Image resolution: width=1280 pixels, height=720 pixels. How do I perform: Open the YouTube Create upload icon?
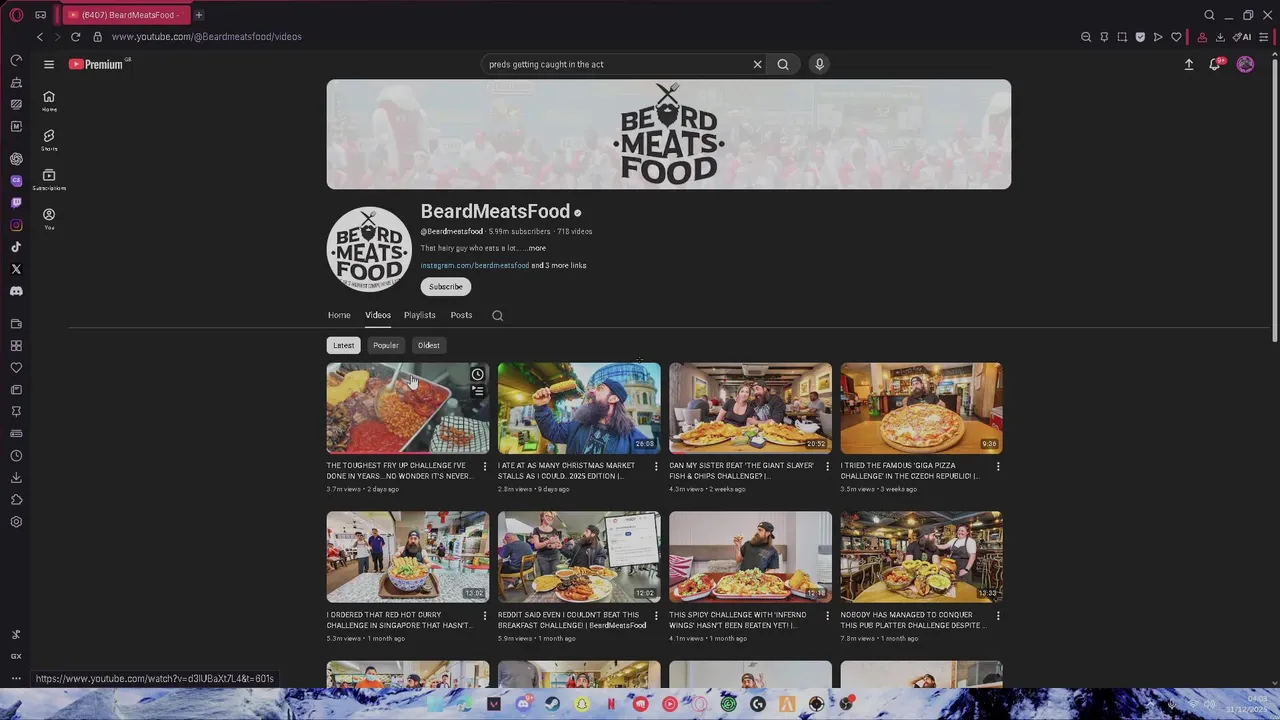[x=1189, y=64]
